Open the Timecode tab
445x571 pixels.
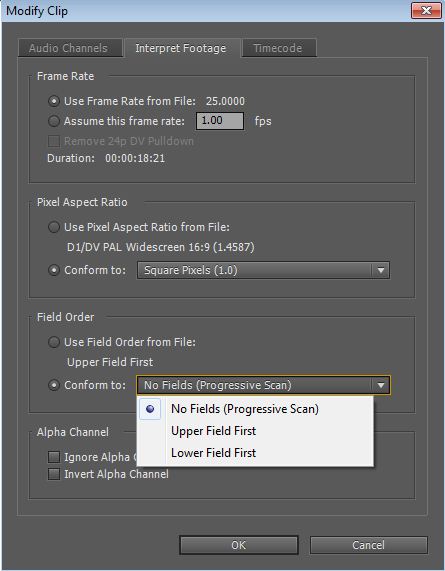tap(279, 48)
